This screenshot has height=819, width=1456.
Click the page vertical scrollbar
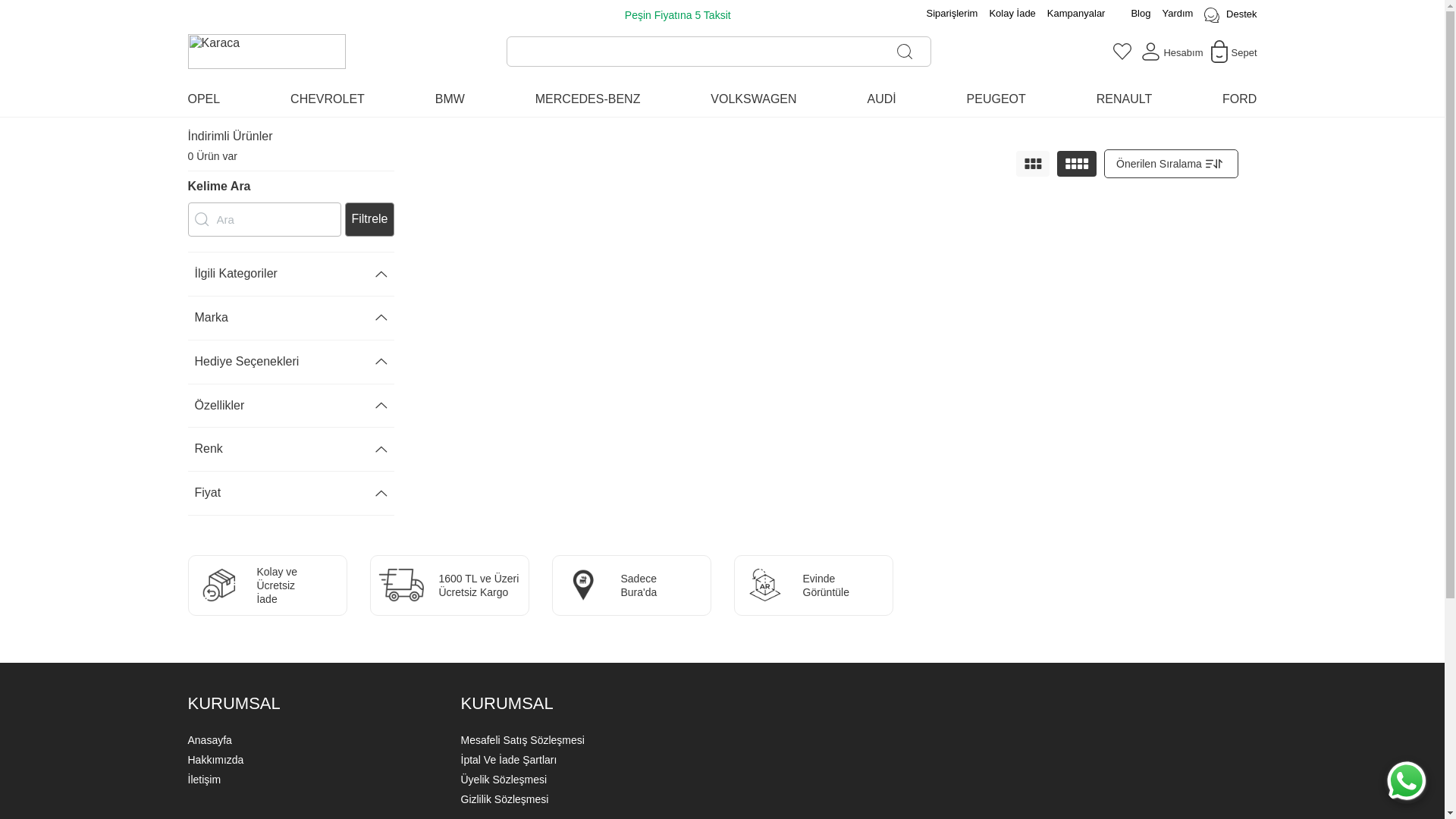click(x=1450, y=409)
